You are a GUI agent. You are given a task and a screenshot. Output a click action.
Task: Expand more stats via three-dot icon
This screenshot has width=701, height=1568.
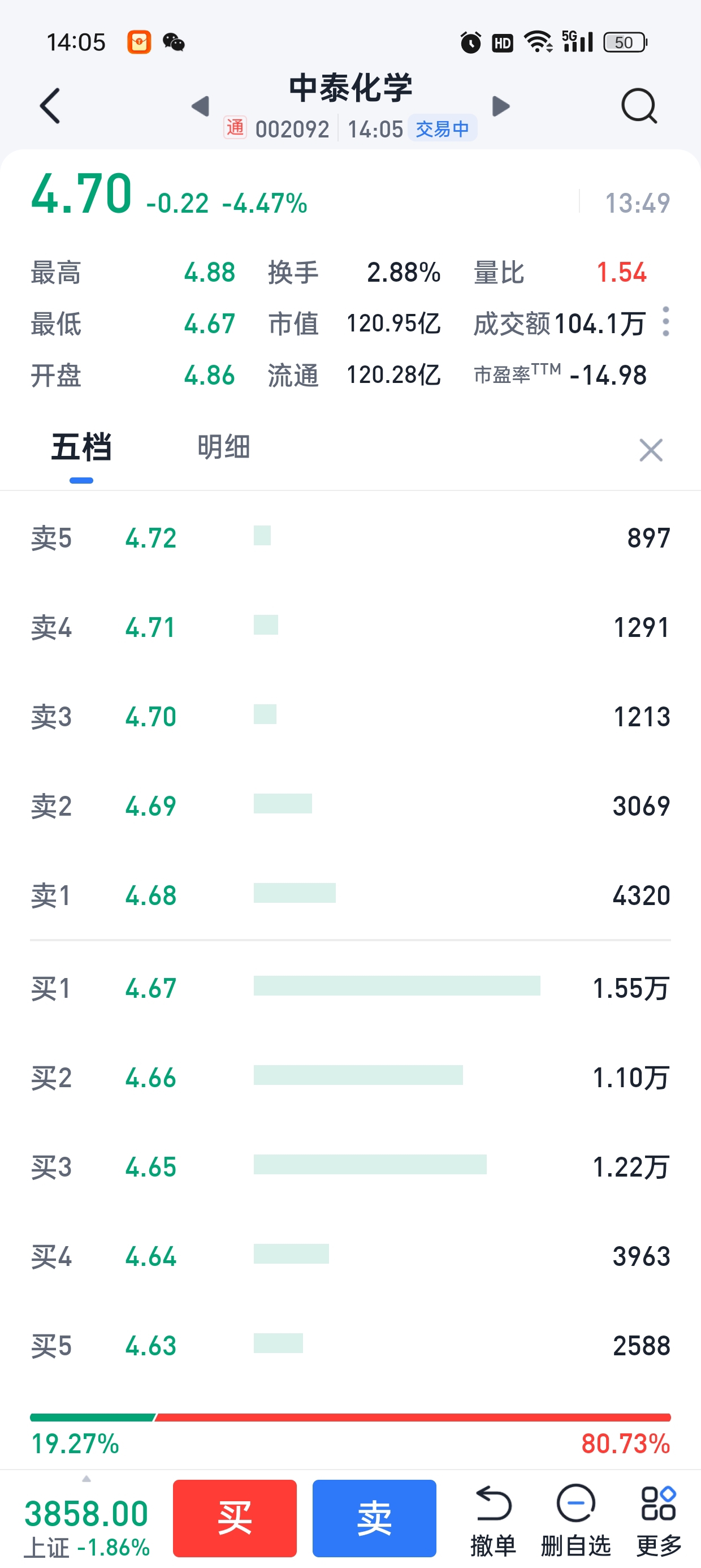(666, 321)
